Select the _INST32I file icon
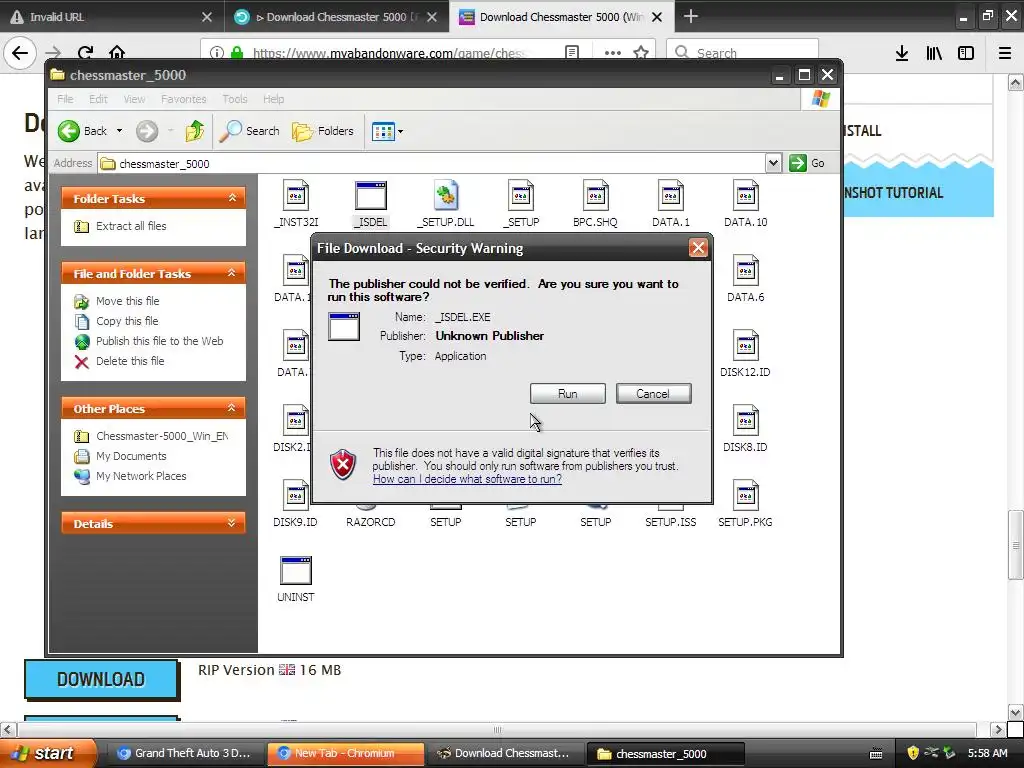Screen dimensions: 1024x768 point(296,196)
